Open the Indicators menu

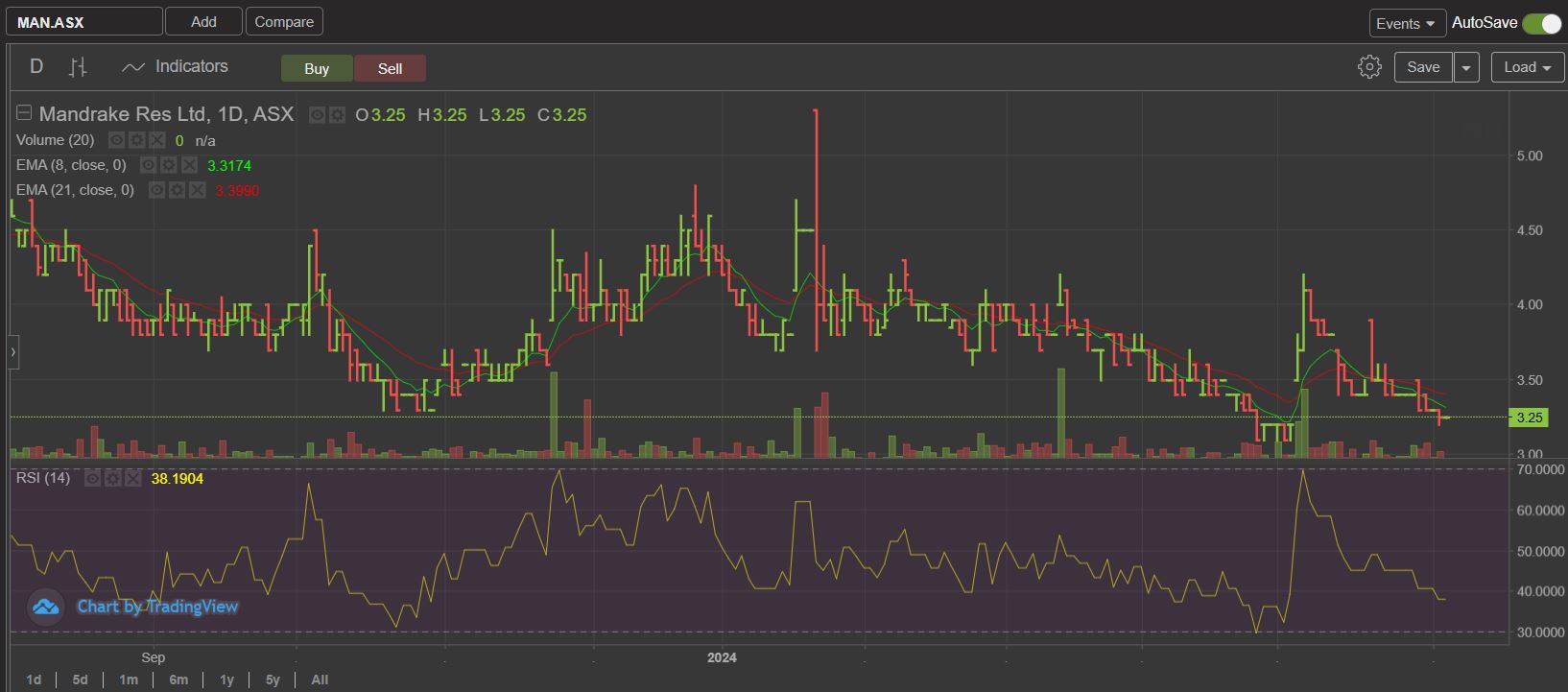[x=176, y=66]
